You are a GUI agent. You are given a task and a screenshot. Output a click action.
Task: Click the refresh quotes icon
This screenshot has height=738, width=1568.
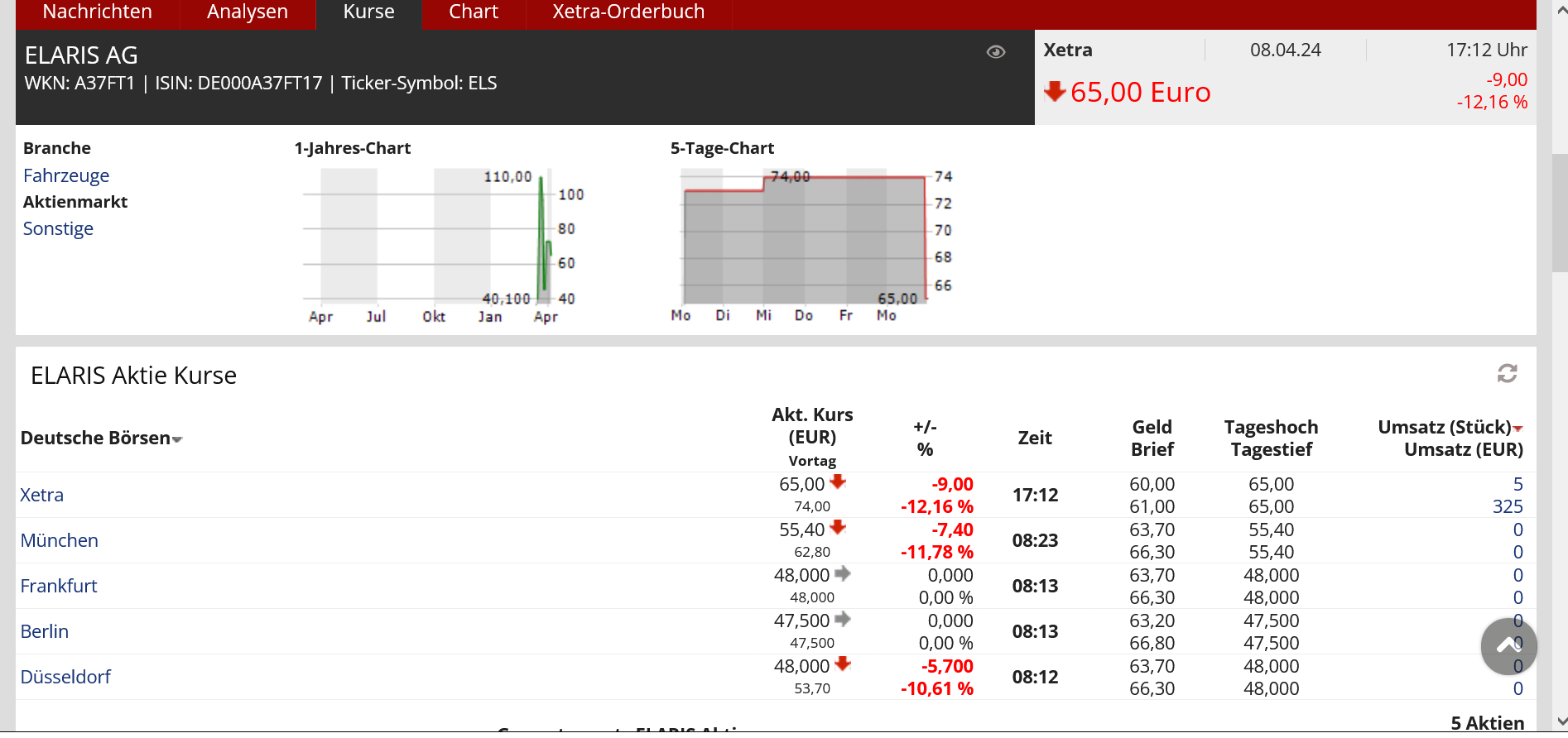1507,374
